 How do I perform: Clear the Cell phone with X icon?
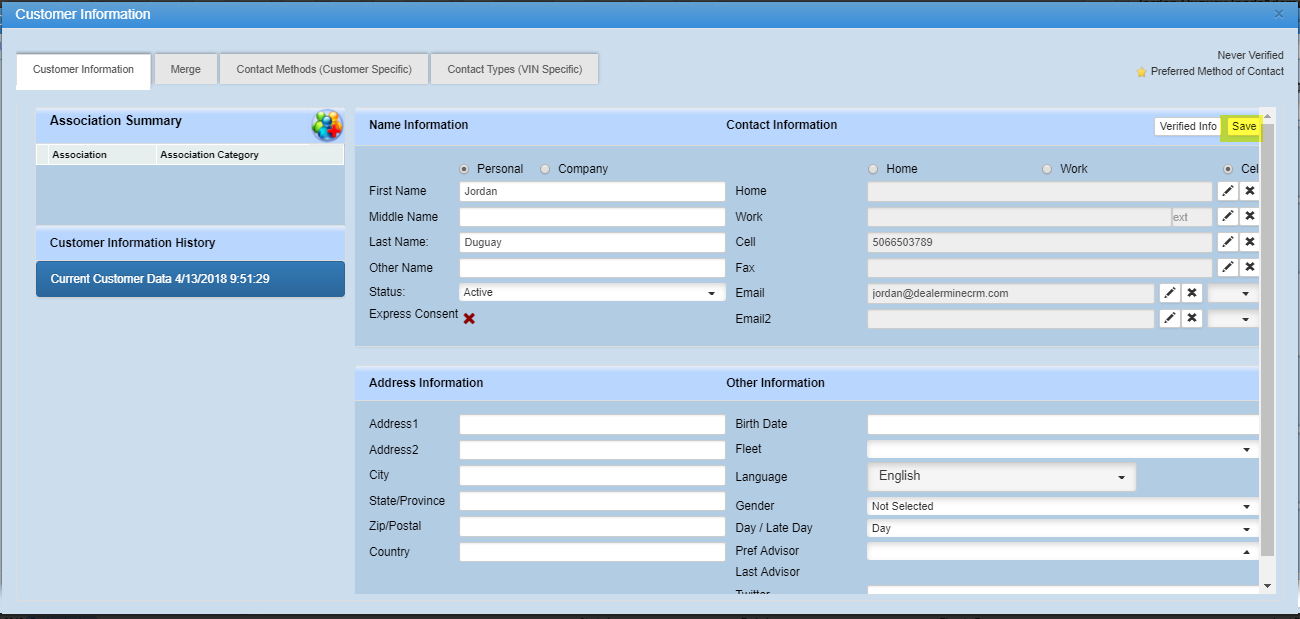(1249, 242)
